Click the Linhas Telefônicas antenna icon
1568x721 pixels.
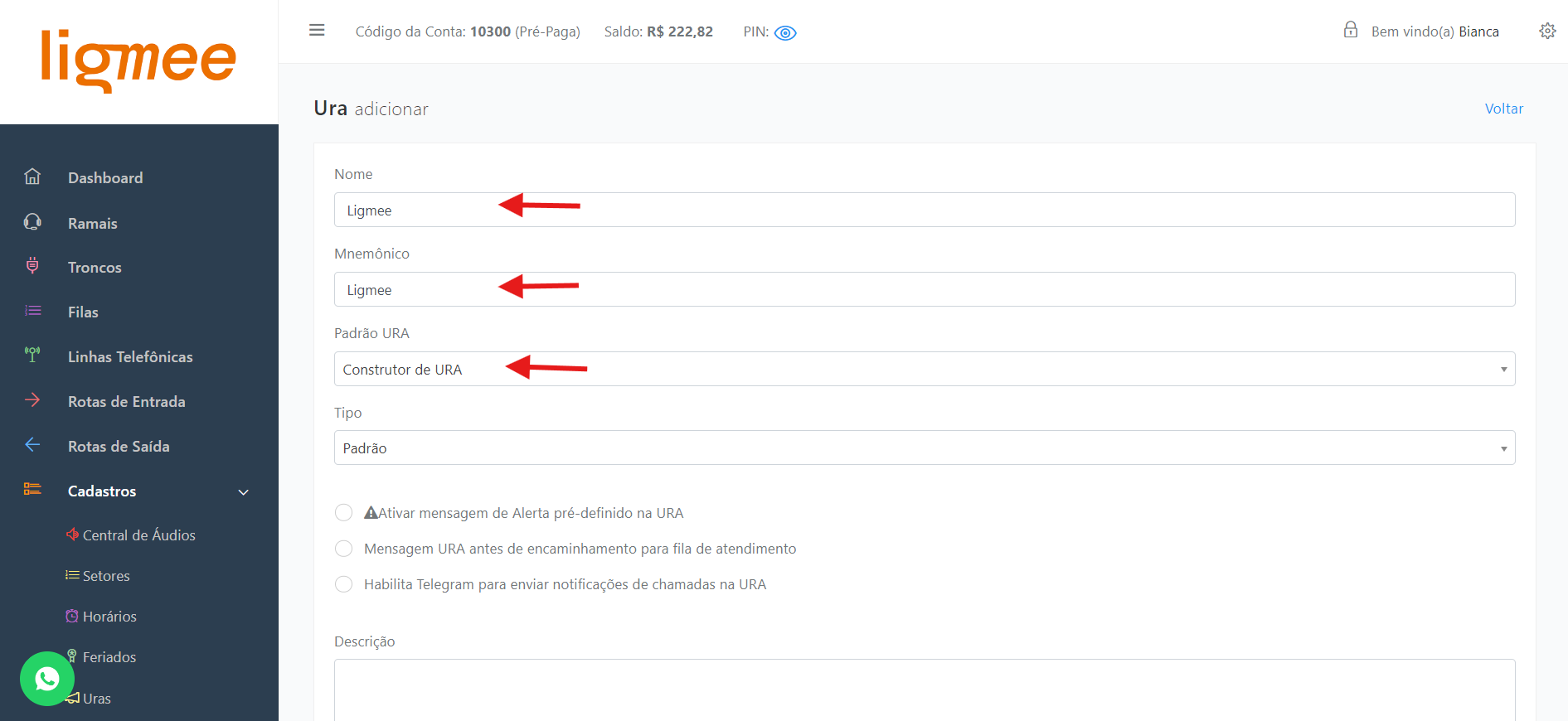point(32,356)
